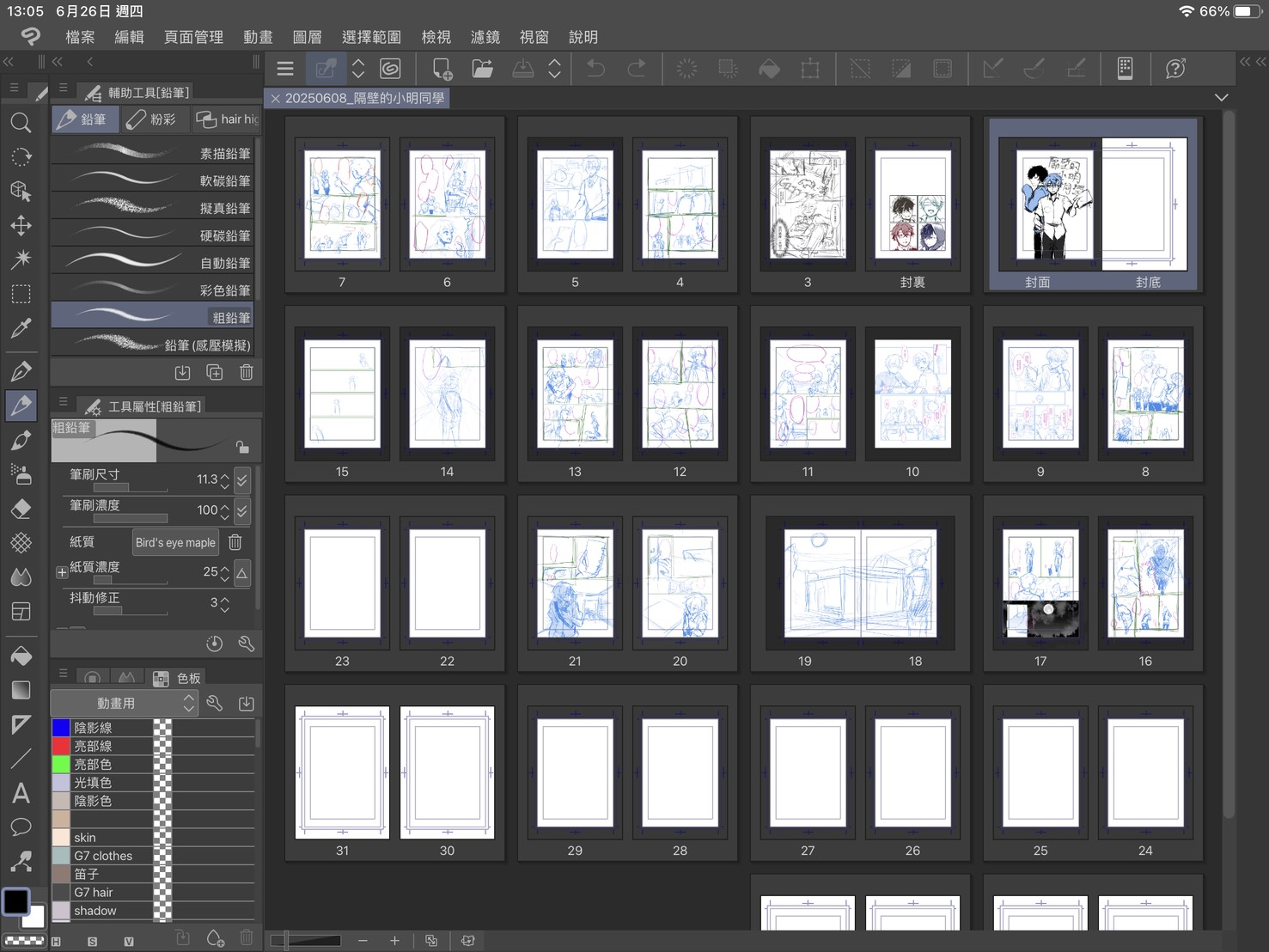Click the Save icon in command bar

click(x=522, y=69)
